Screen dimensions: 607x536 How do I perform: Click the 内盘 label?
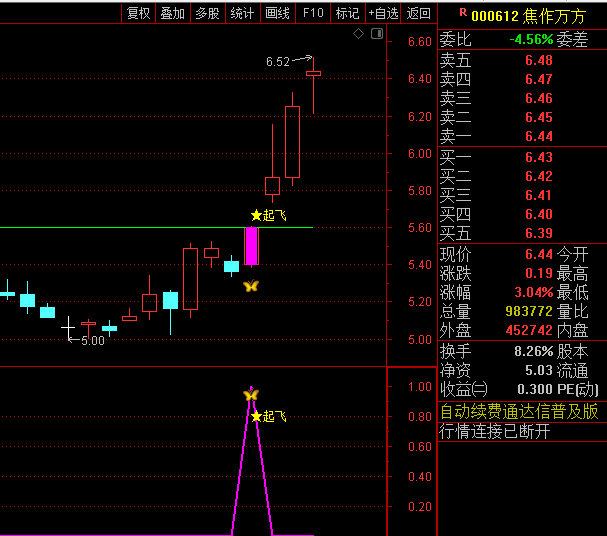[572, 330]
